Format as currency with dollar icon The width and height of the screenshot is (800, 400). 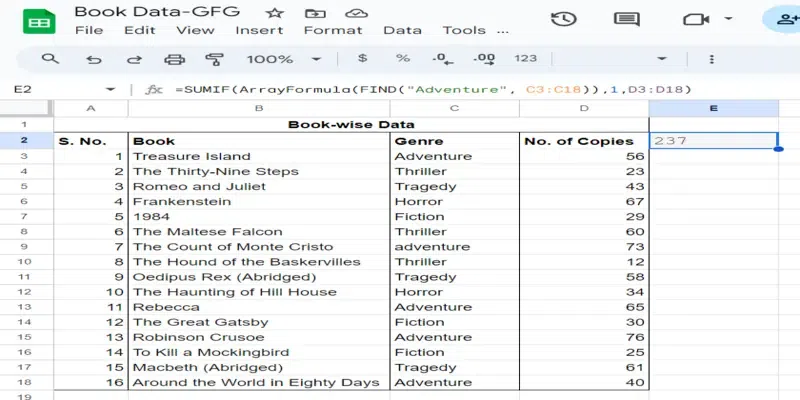[361, 59]
